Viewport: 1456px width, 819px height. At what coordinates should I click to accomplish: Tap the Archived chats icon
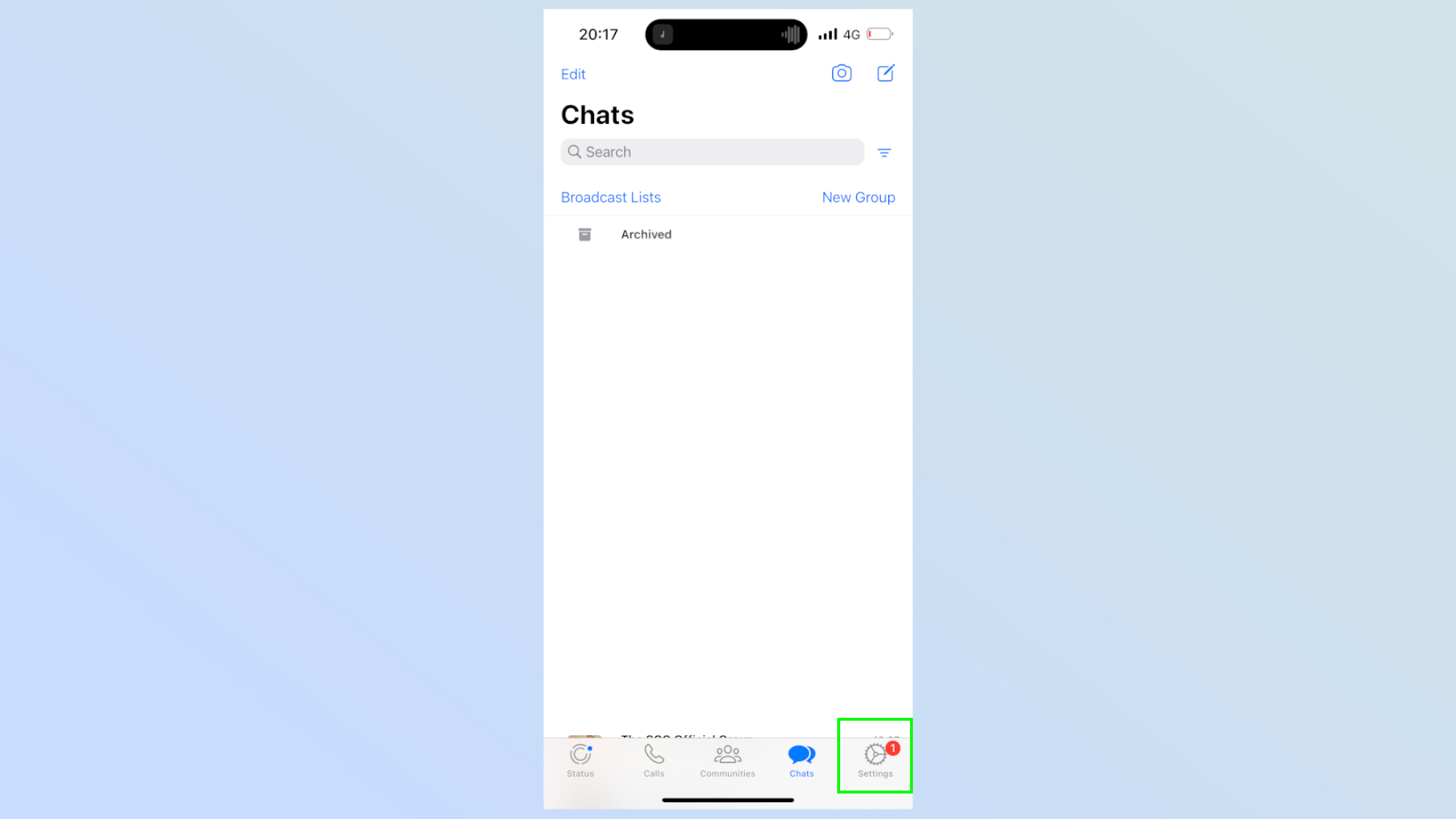click(585, 234)
